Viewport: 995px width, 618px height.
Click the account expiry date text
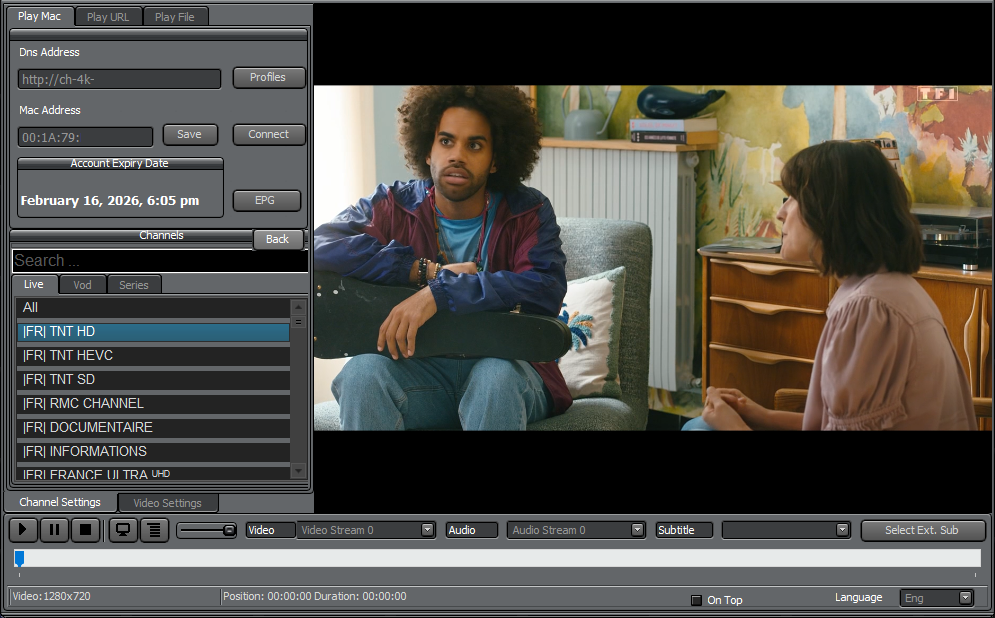pyautogui.click(x=110, y=201)
